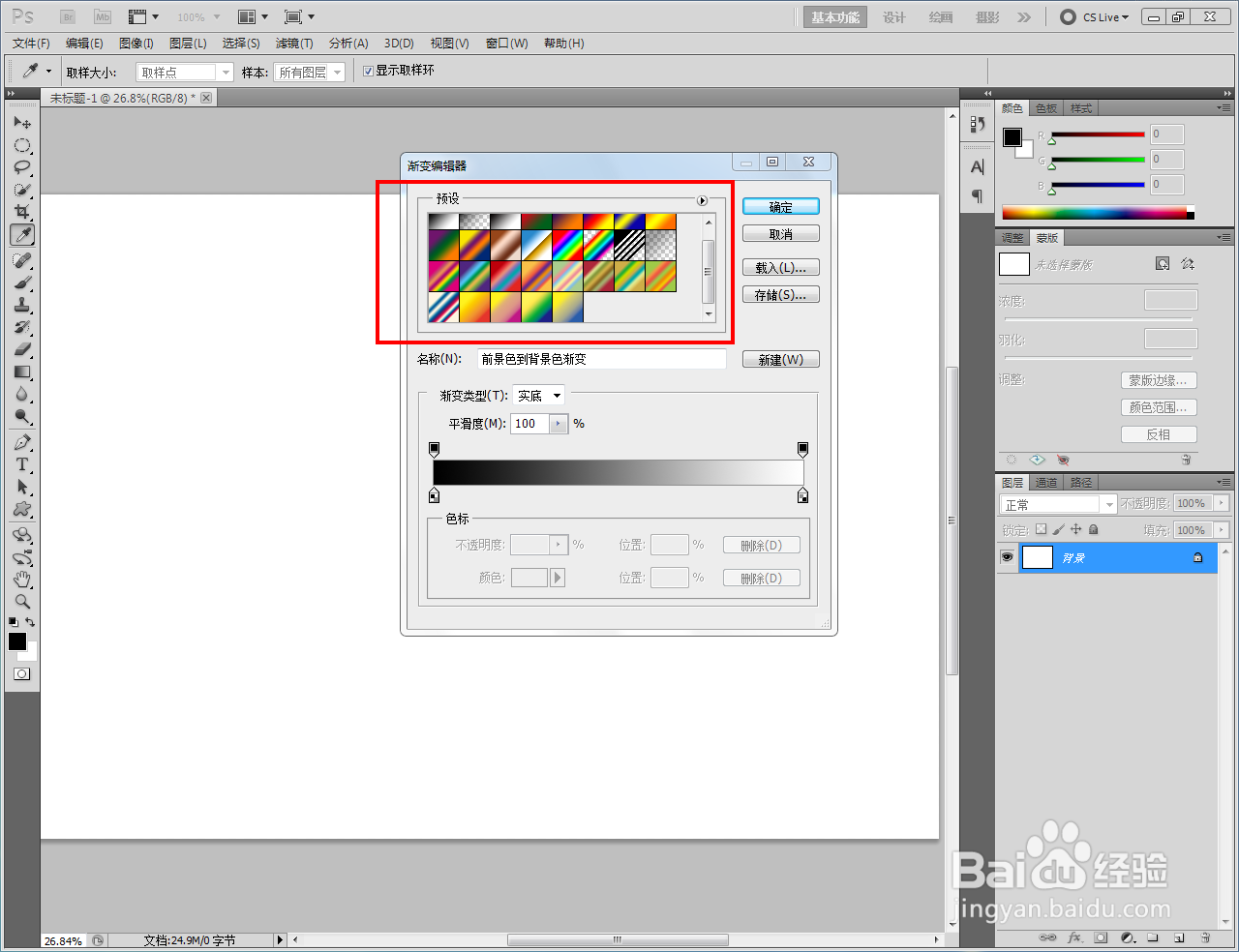The height and width of the screenshot is (952, 1239).
Task: Select the Zoom tool in toolbox
Action: pyautogui.click(x=22, y=601)
